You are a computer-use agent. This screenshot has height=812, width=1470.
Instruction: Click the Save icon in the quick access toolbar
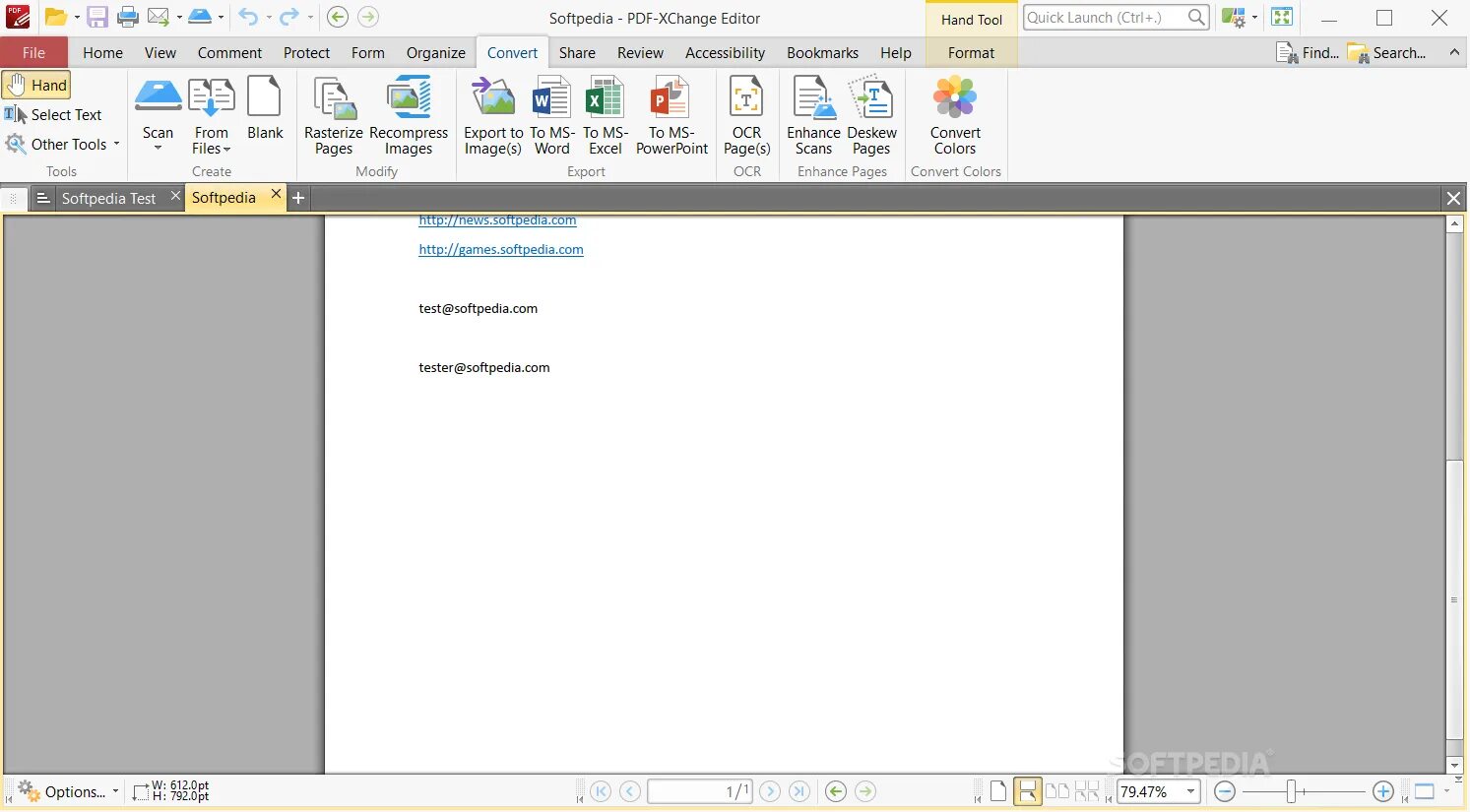[x=97, y=17]
